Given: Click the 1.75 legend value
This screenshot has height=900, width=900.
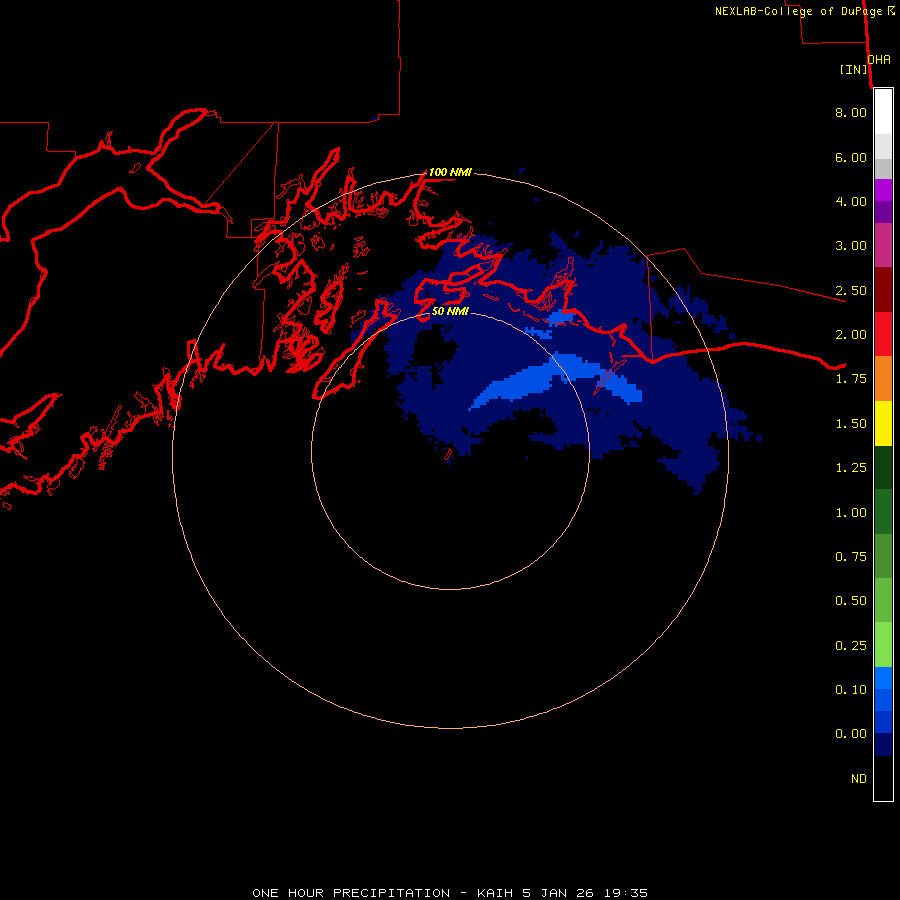Looking at the screenshot, I should (x=851, y=379).
